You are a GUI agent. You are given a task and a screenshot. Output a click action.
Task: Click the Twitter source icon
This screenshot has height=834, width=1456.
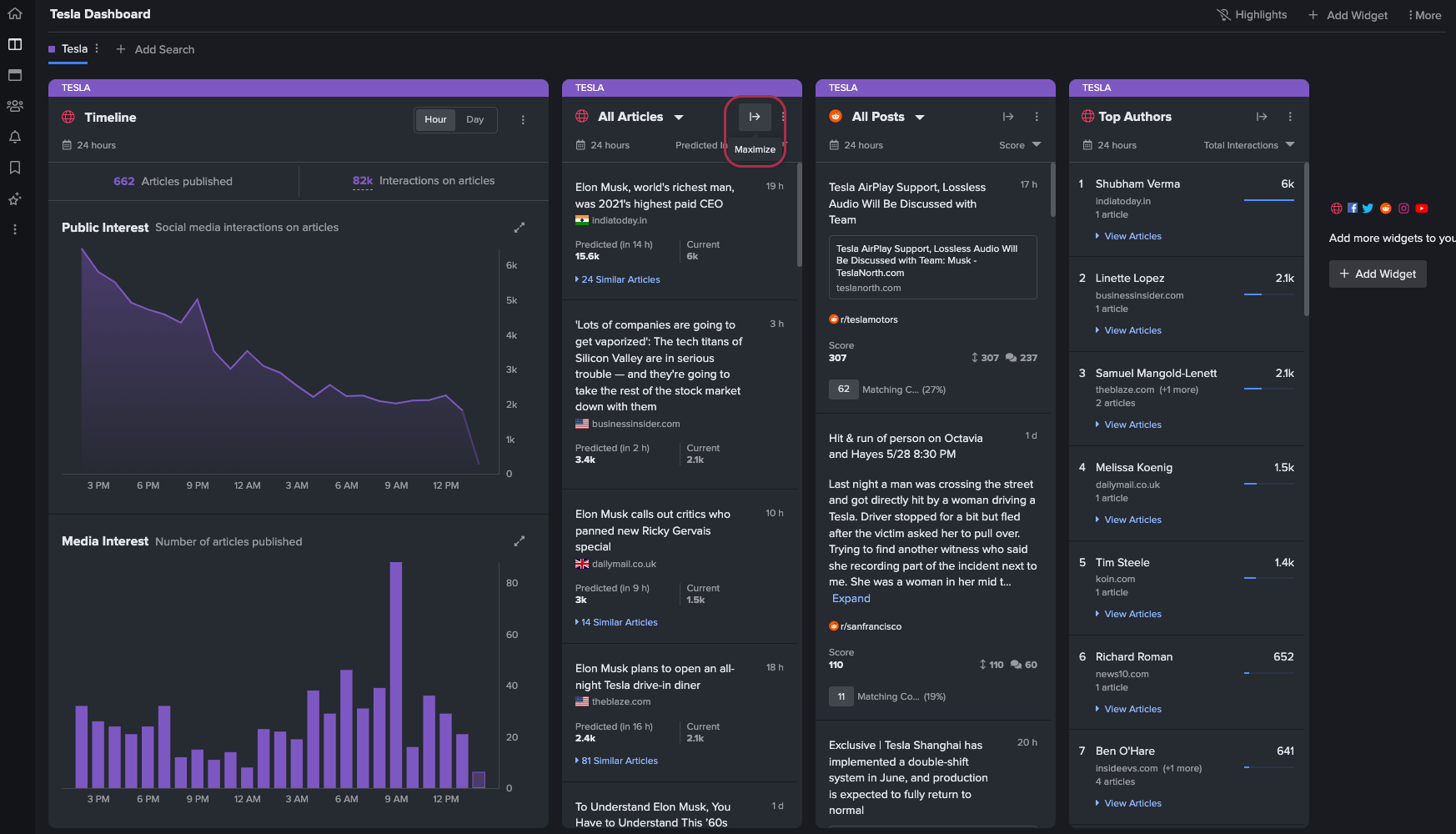tap(1368, 208)
